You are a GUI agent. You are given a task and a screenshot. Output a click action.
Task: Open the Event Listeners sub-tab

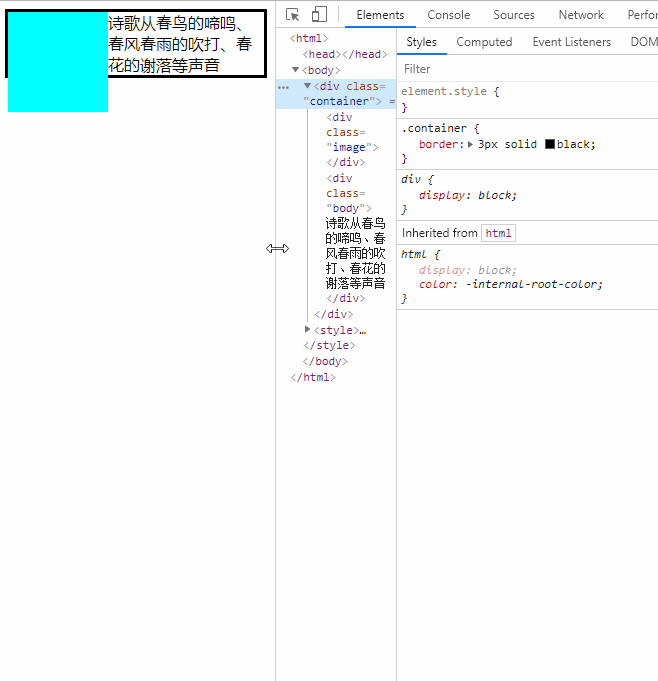tap(572, 42)
